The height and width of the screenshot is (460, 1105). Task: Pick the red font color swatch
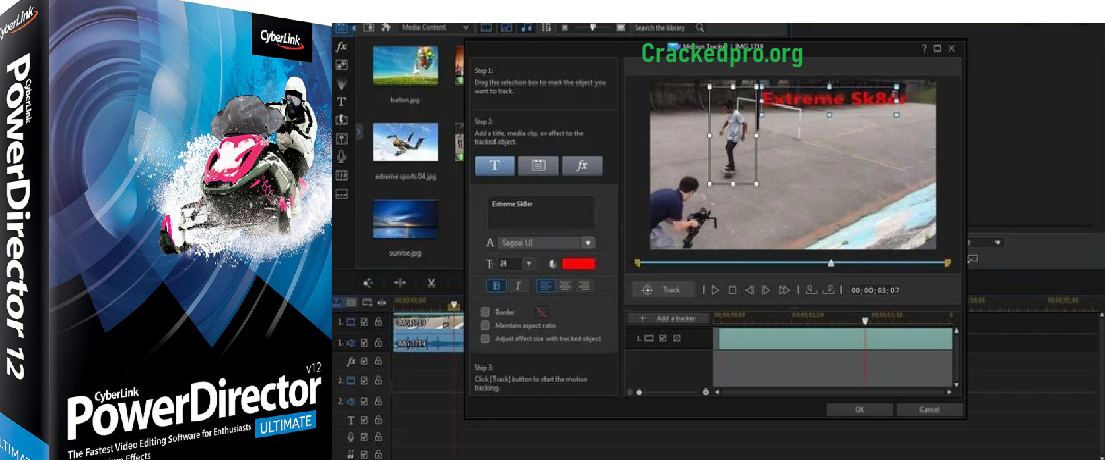[578, 264]
